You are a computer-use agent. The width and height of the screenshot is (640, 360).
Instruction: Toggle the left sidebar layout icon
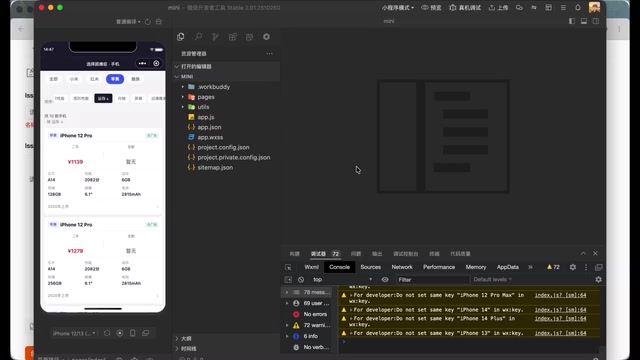tap(572, 21)
